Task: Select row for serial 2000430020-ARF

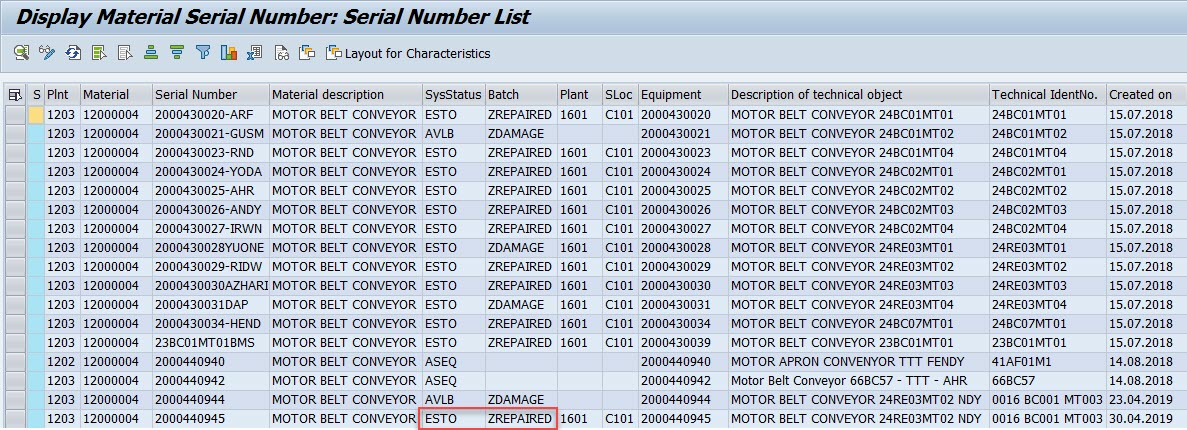Action: [15, 115]
